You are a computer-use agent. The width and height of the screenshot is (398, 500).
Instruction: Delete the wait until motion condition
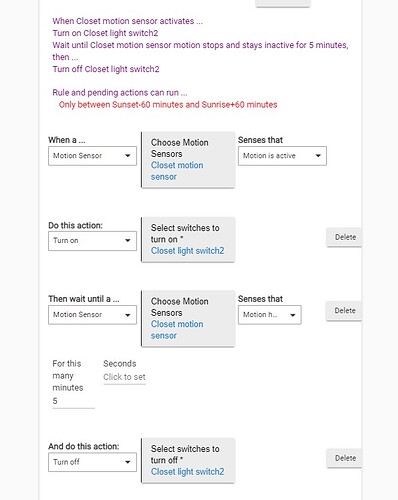[x=345, y=311]
